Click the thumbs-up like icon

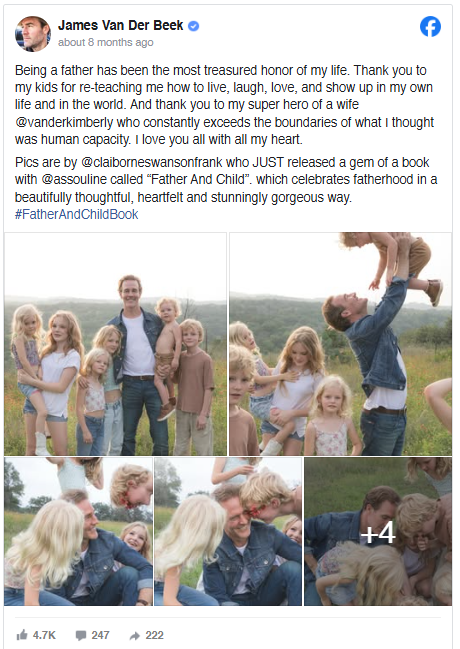coord(22,635)
